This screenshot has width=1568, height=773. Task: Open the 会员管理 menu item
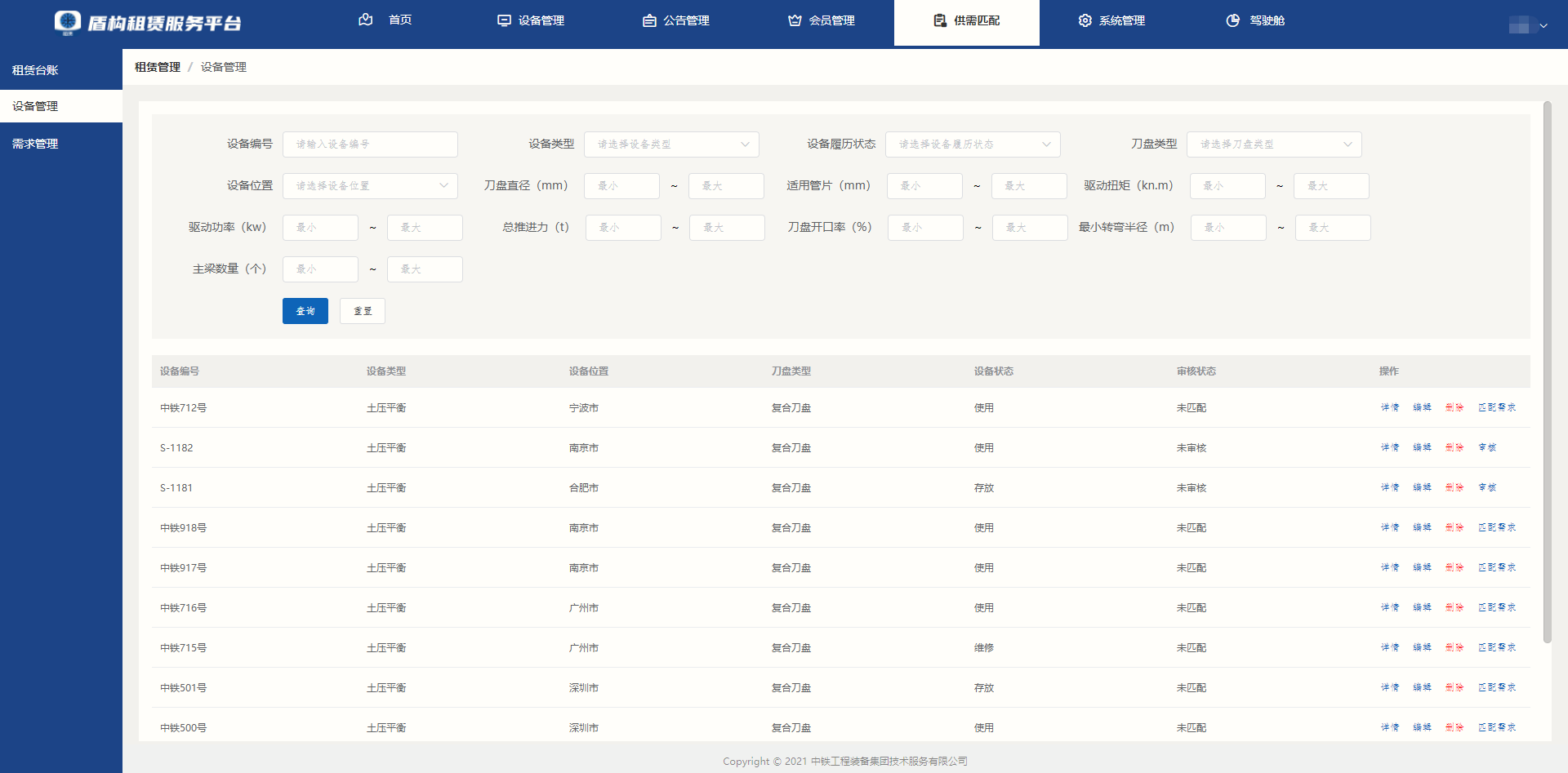coord(821,20)
